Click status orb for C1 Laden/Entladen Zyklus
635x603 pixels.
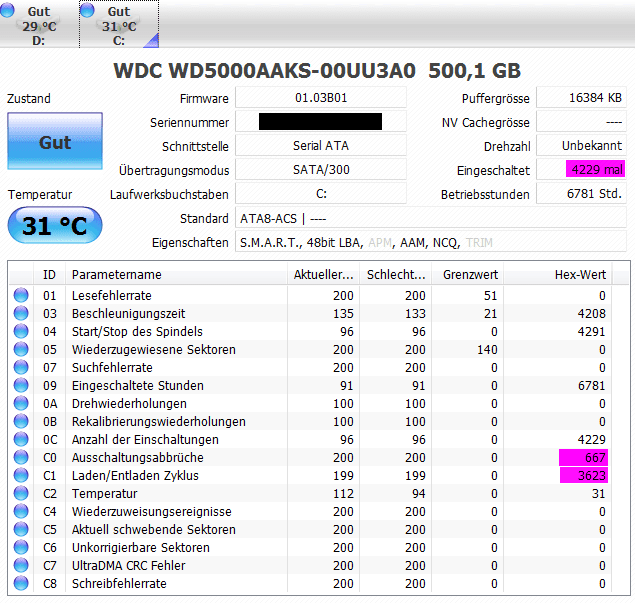[21, 475]
